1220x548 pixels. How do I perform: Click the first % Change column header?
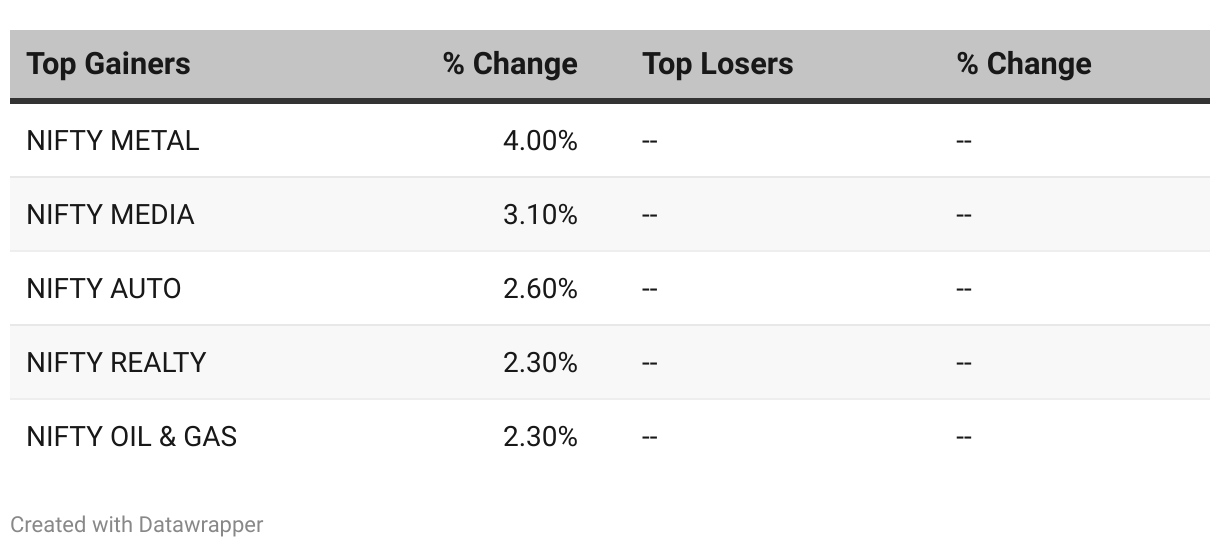pyautogui.click(x=510, y=64)
